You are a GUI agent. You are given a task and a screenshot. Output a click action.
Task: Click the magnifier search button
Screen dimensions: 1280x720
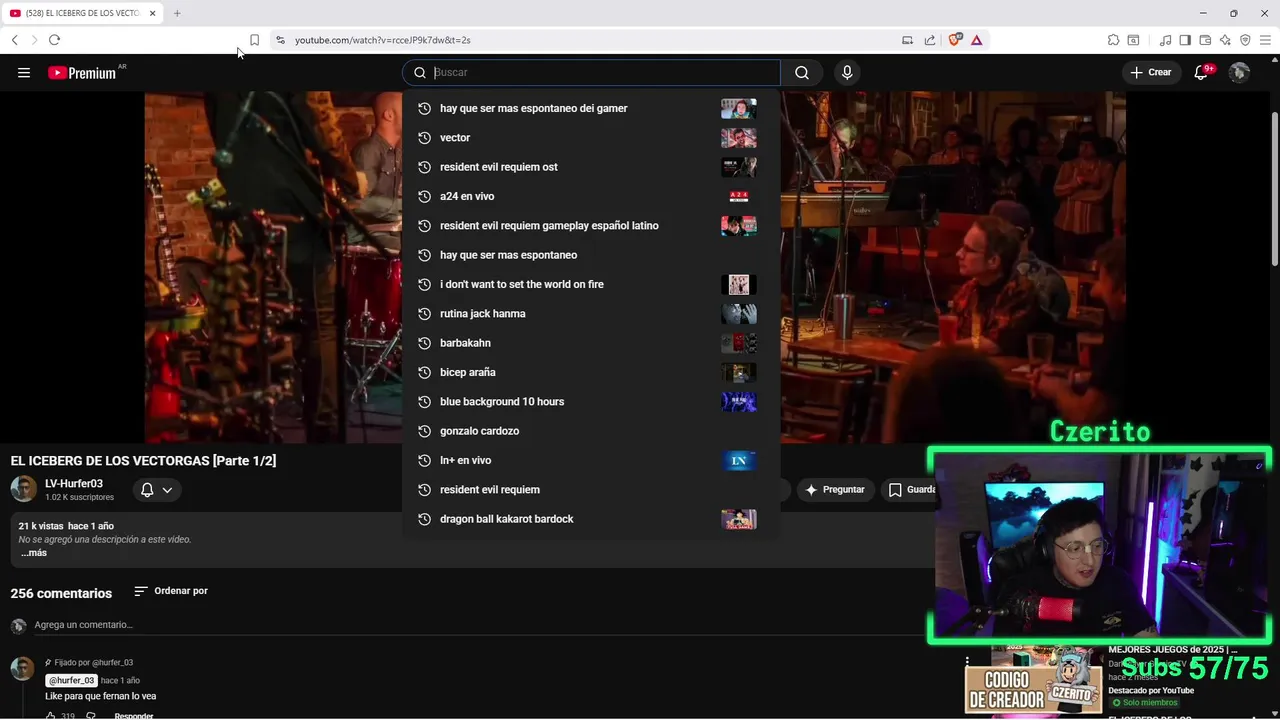point(802,72)
